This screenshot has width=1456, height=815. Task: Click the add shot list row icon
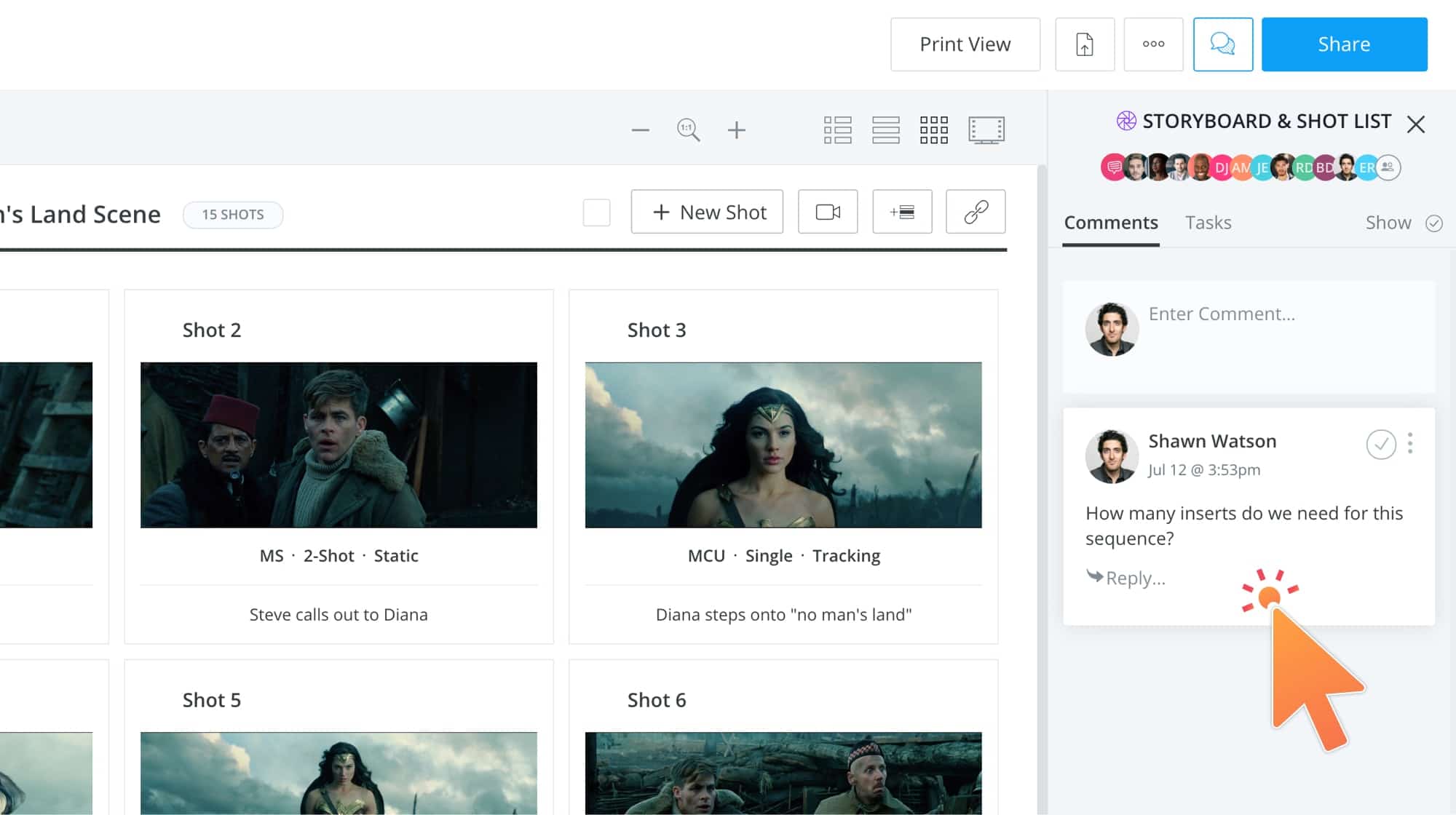902,211
